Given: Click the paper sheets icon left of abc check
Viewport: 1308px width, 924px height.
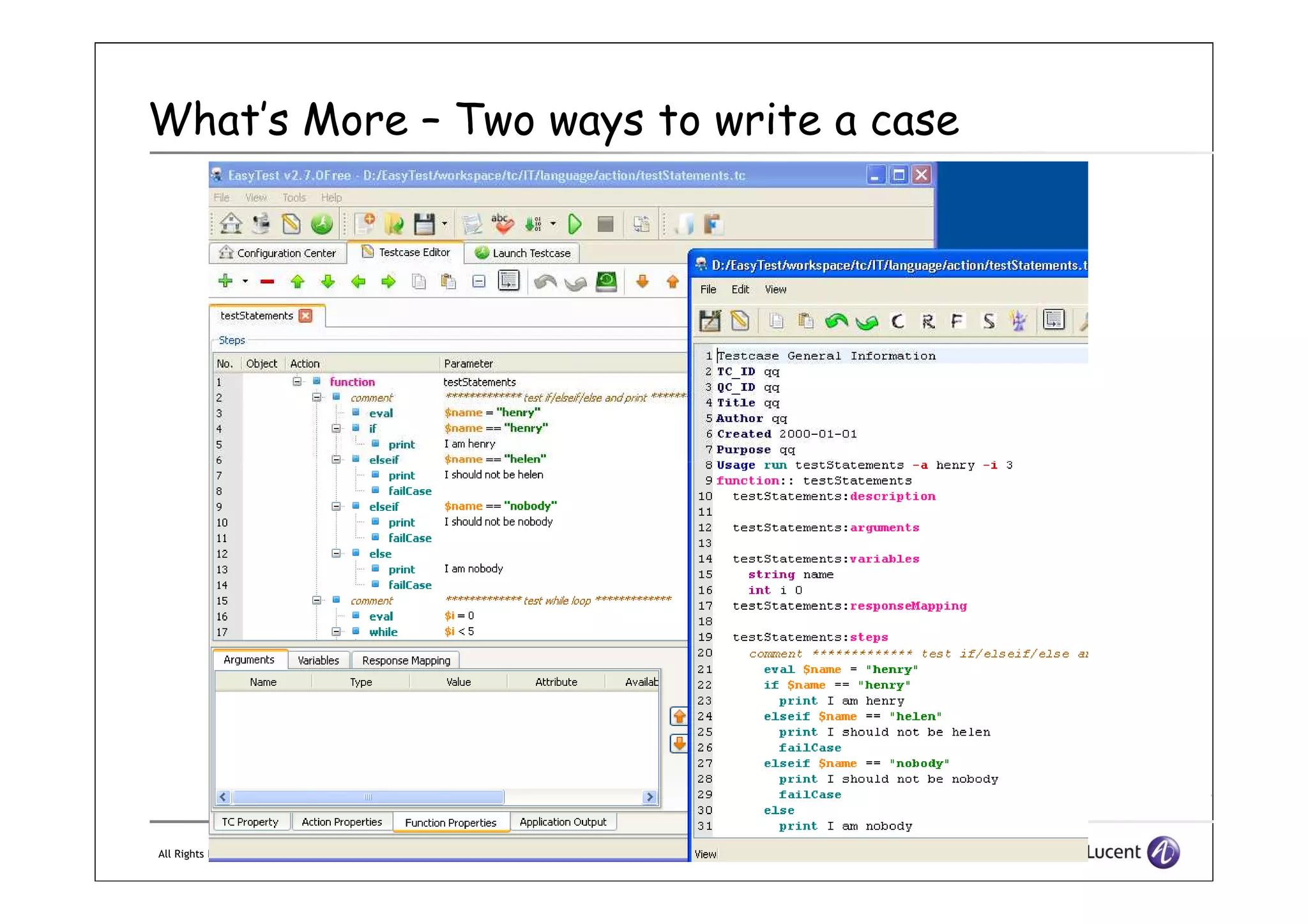Looking at the screenshot, I should click(472, 224).
